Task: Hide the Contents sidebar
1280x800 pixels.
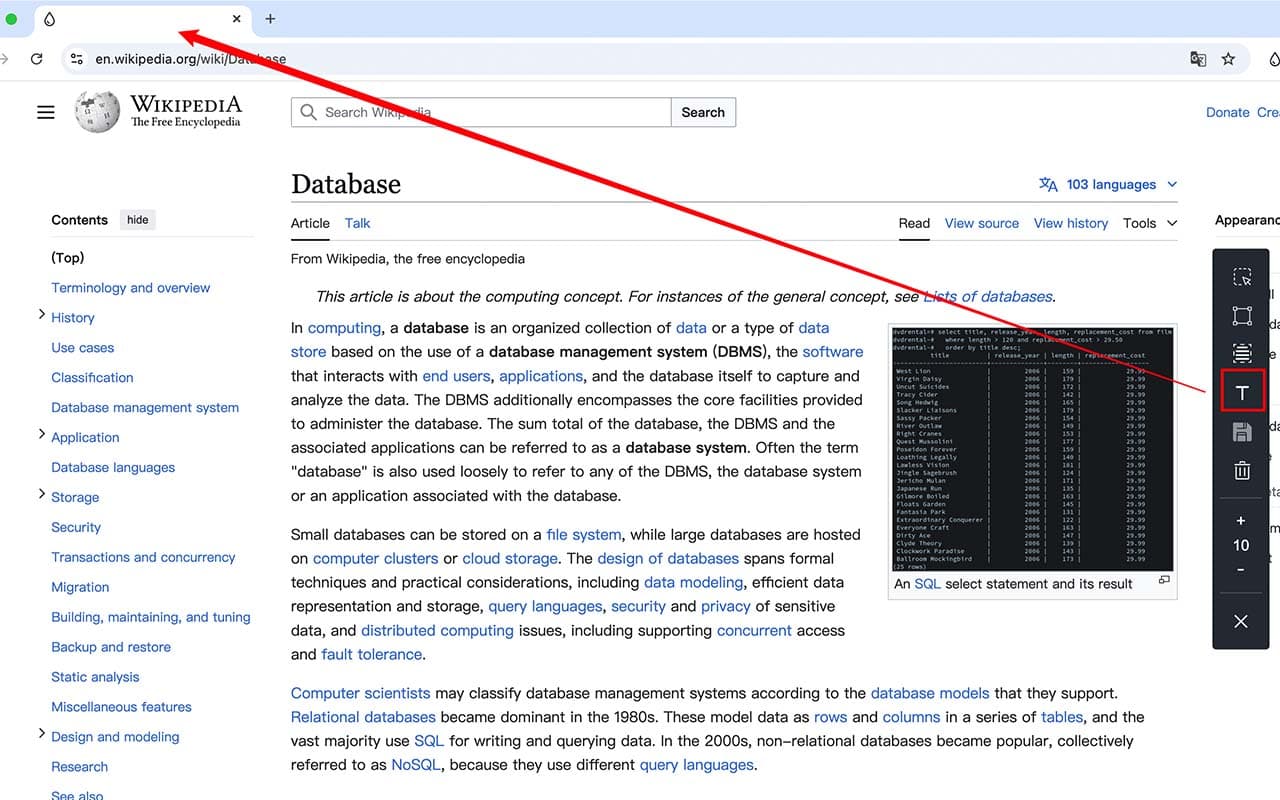Action: [138, 220]
